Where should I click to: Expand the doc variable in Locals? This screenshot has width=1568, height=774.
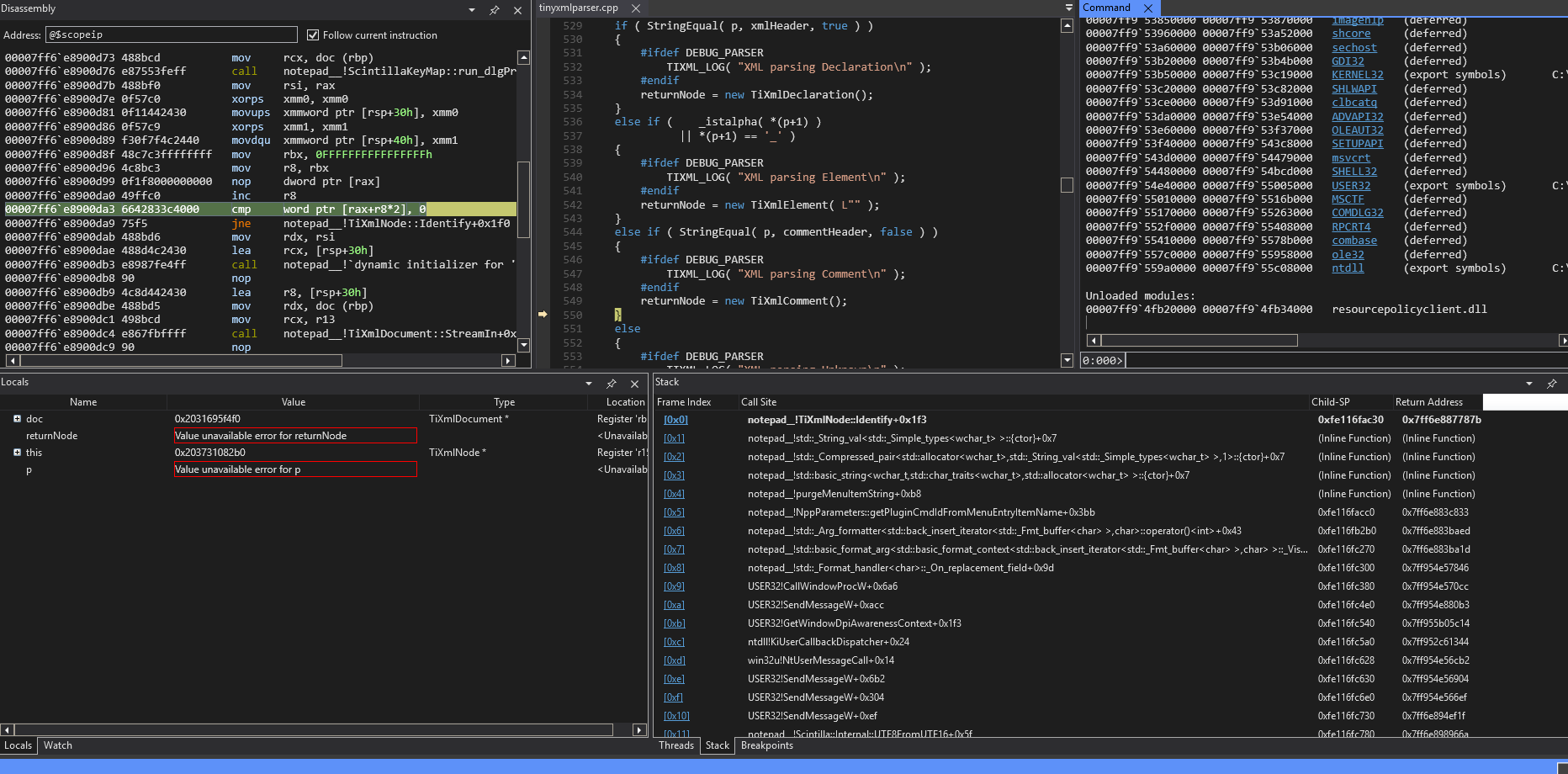17,419
